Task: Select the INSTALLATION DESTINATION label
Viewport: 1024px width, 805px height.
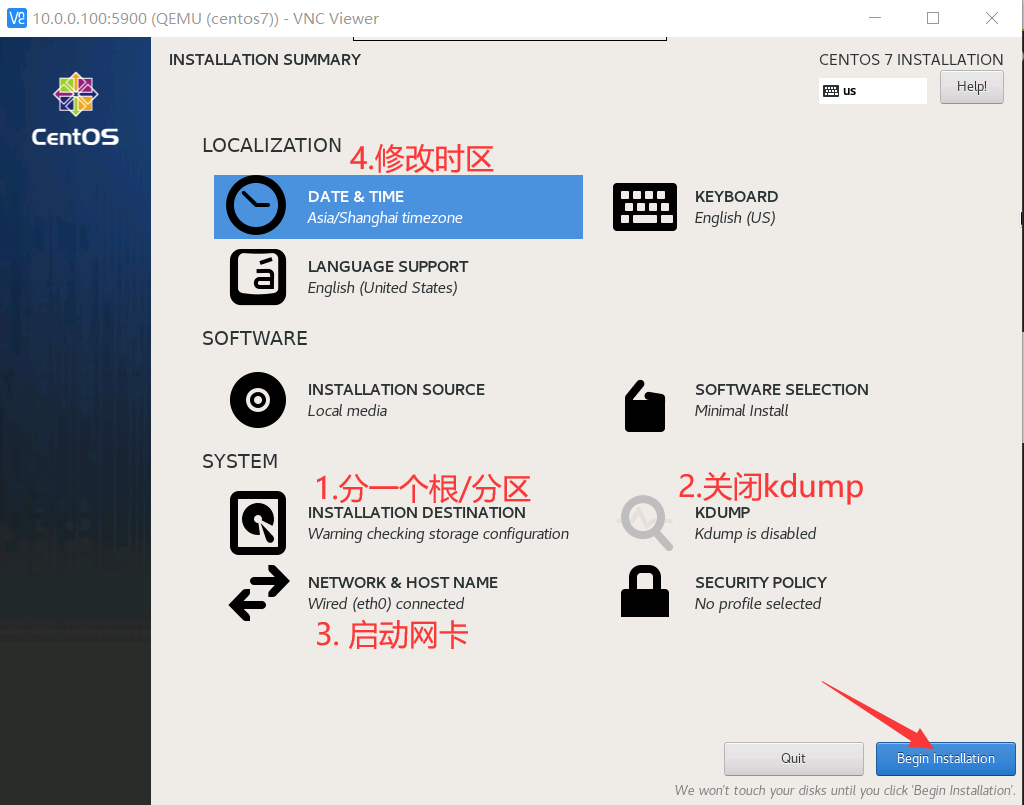Action: click(x=417, y=513)
